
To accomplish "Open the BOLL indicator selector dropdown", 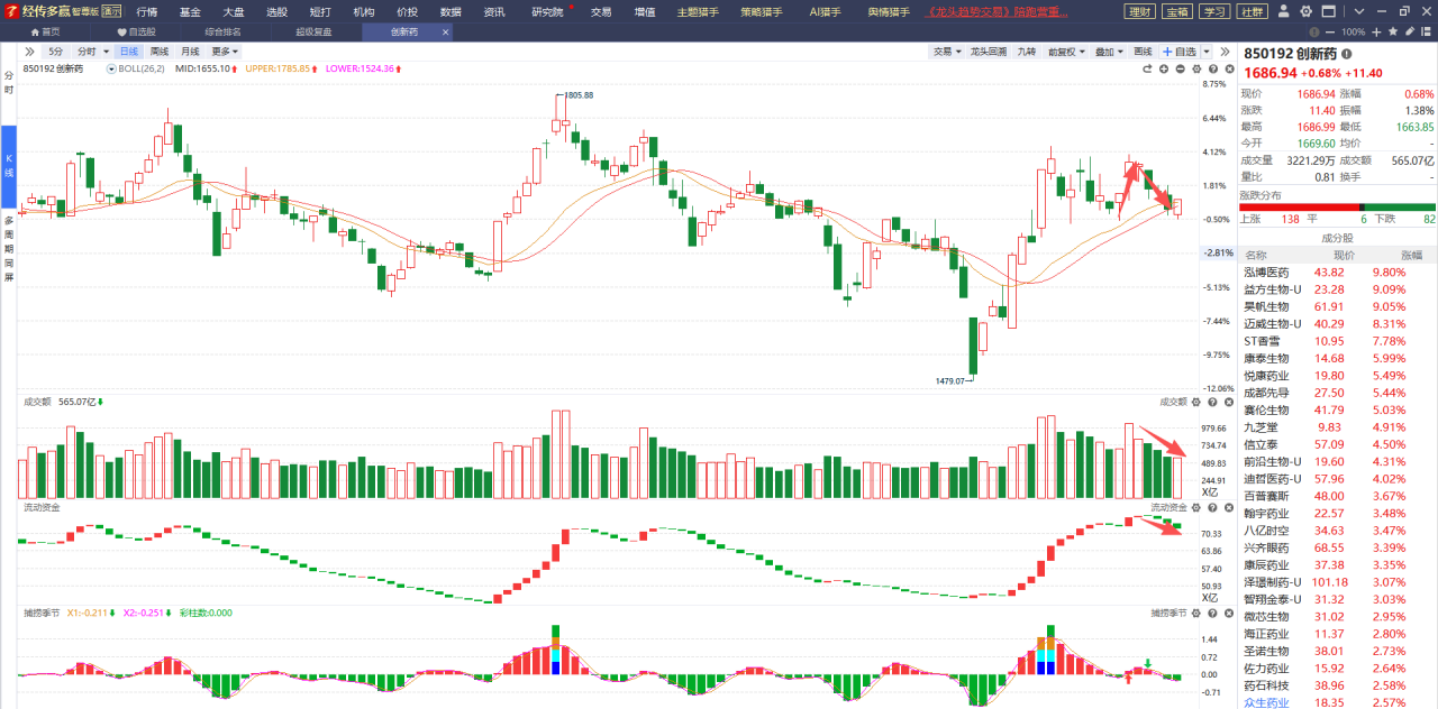I will [112, 69].
